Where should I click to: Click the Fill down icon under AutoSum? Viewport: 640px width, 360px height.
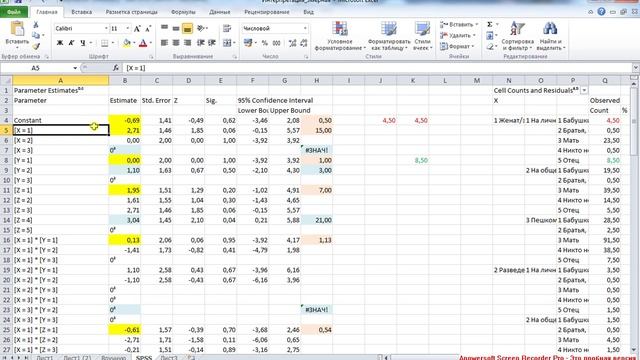[x=490, y=36]
